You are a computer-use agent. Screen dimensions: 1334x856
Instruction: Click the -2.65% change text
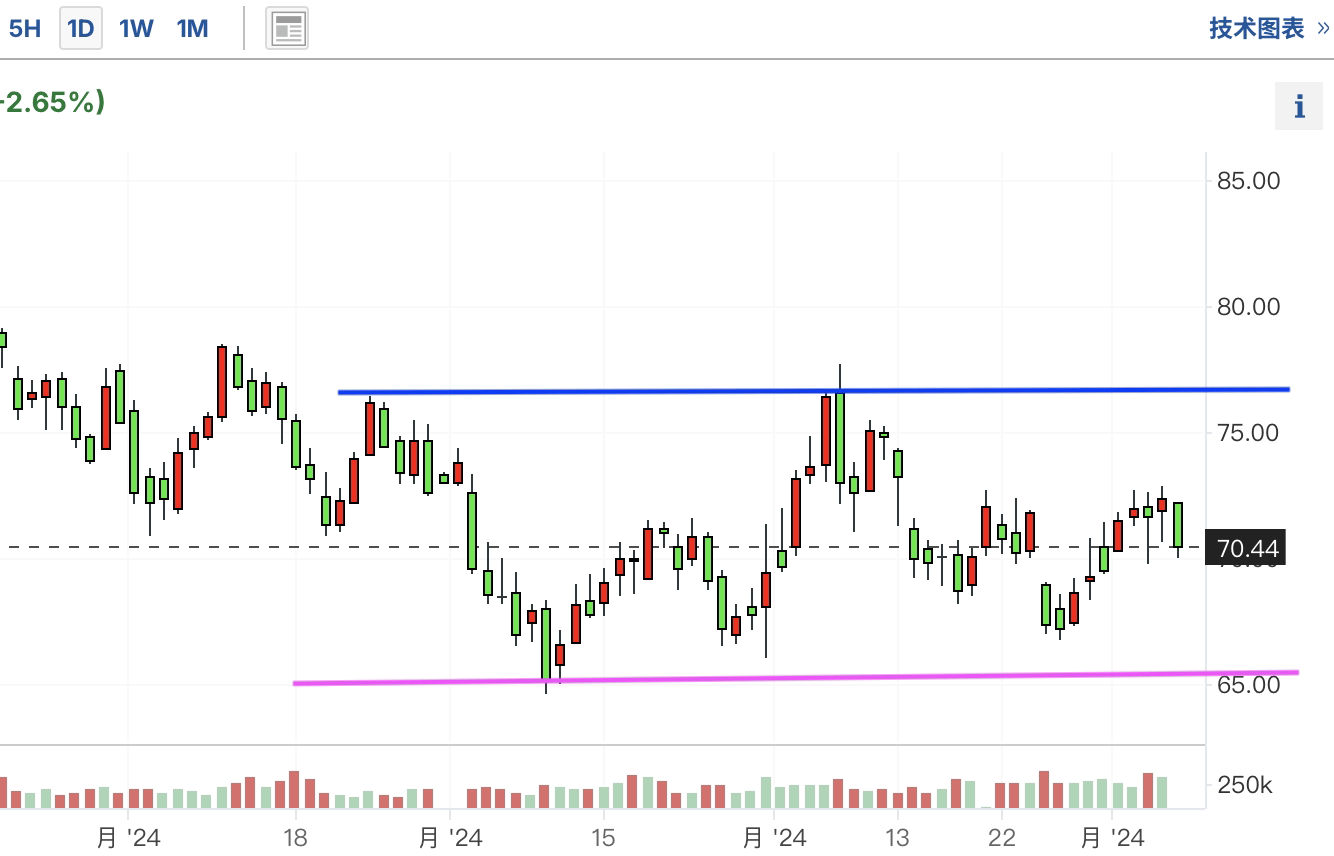coord(52,102)
